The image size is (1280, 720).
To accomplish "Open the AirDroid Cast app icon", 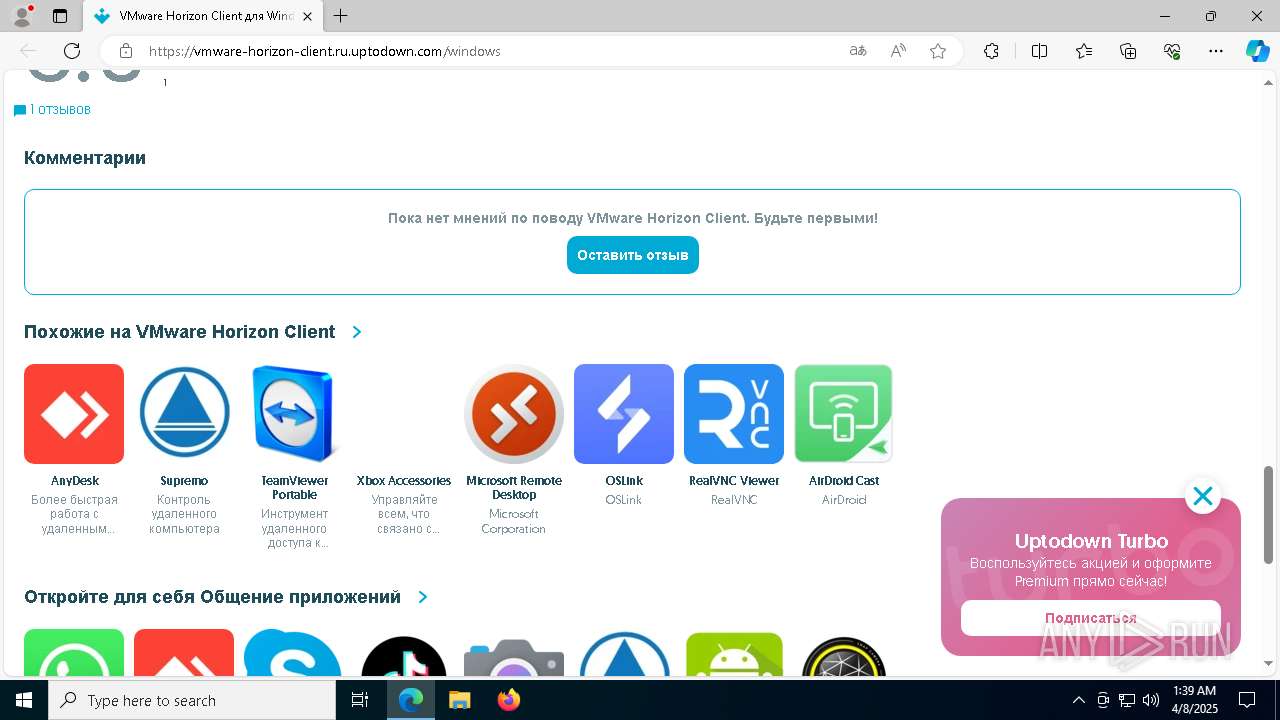I will (844, 414).
